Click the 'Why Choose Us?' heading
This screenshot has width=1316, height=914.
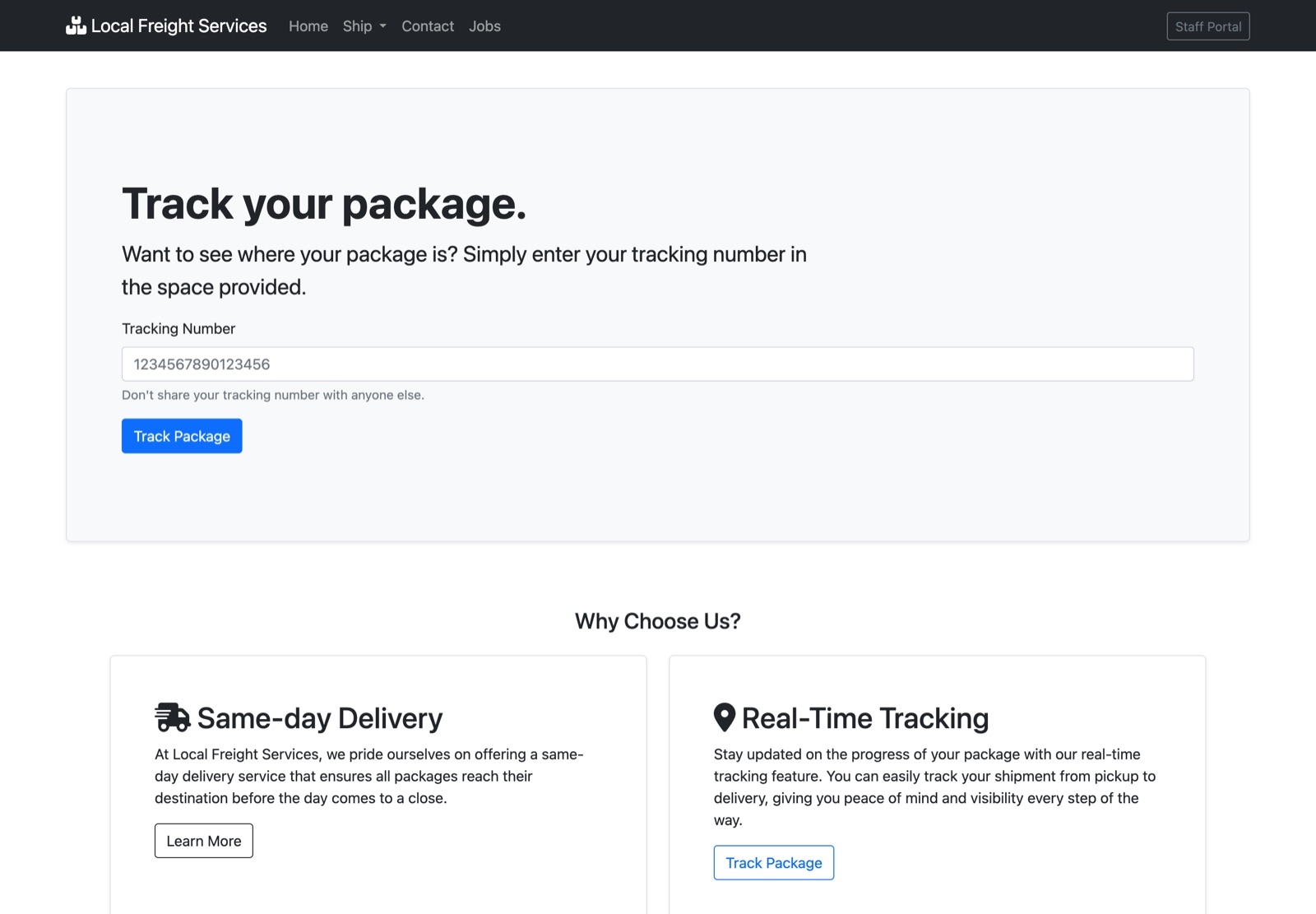coord(658,621)
